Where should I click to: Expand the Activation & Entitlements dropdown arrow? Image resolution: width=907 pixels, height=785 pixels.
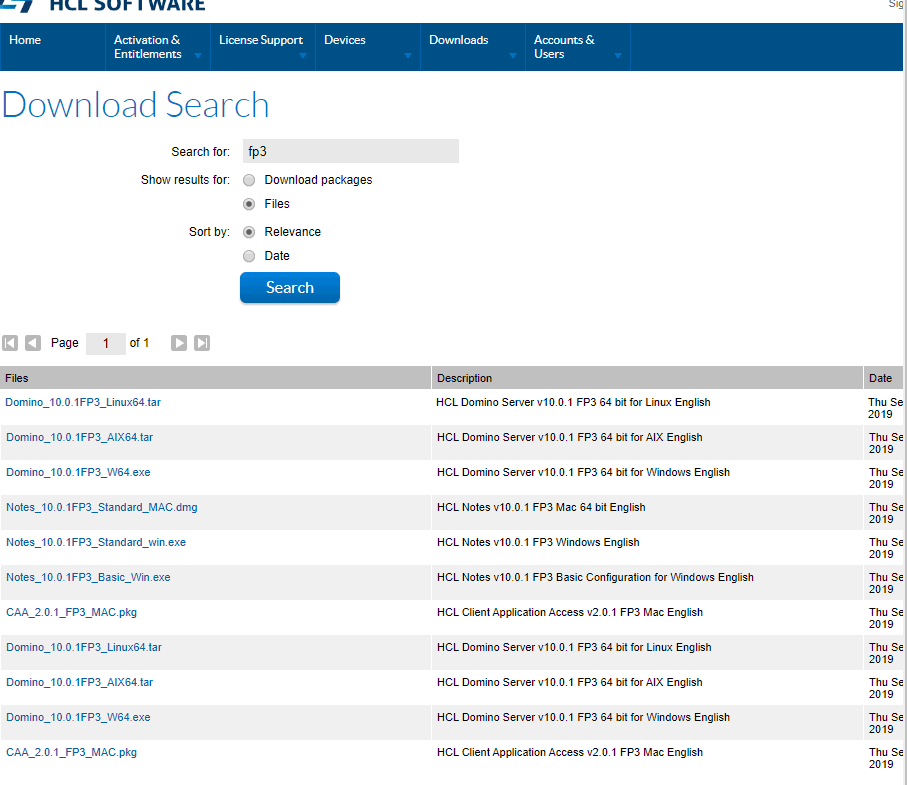pyautogui.click(x=198, y=56)
